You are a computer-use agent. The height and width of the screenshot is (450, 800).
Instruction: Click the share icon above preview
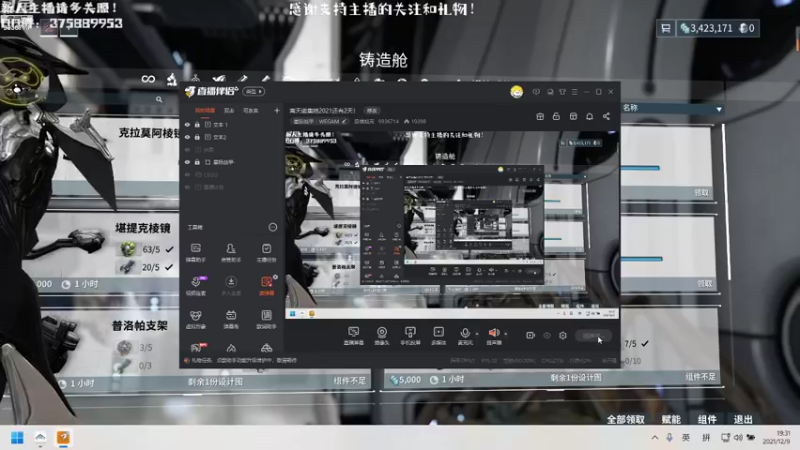pos(606,116)
